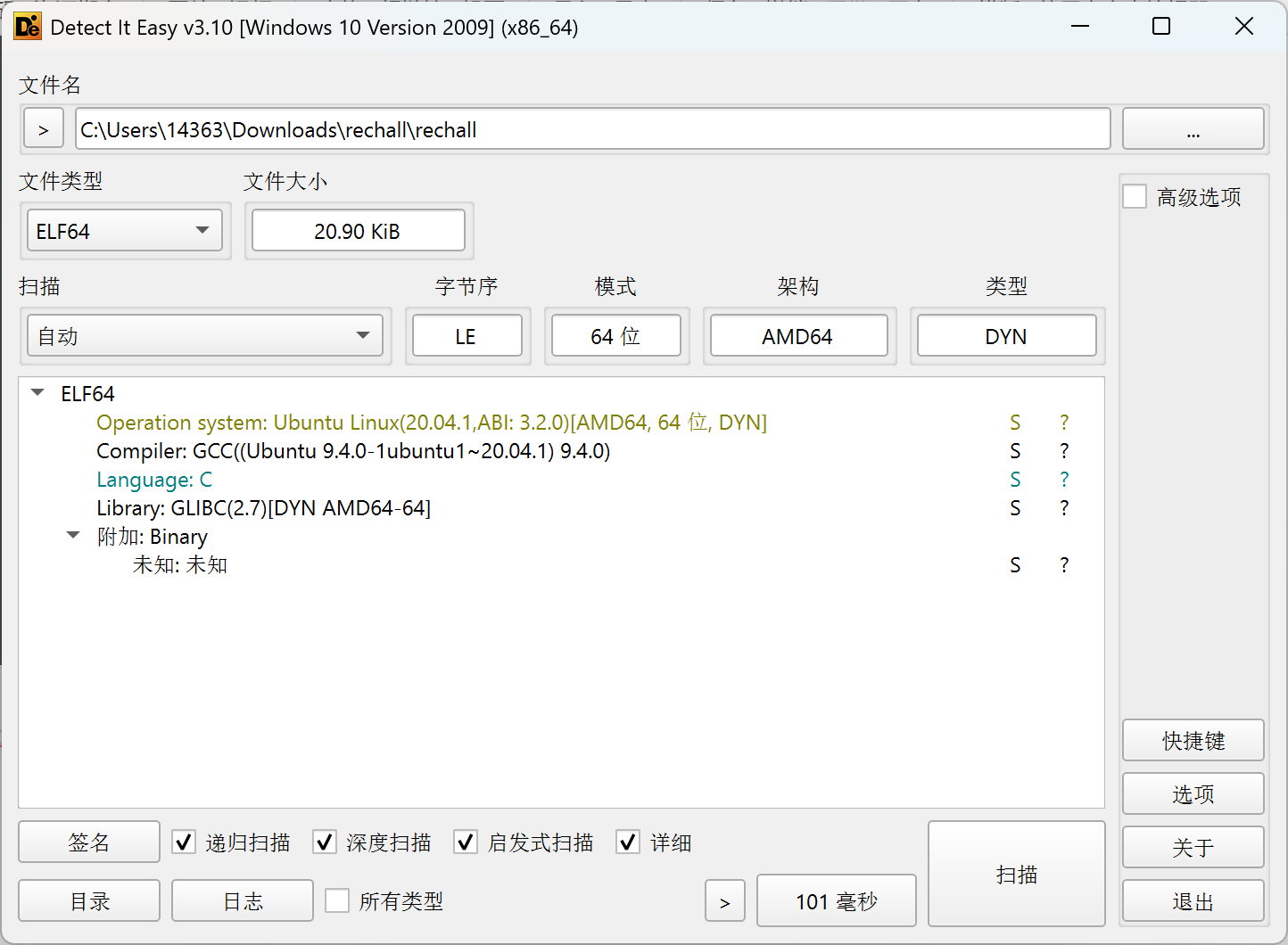The height and width of the screenshot is (945, 1288).
Task: Click the S link on Operation system row
Action: (x=1015, y=423)
